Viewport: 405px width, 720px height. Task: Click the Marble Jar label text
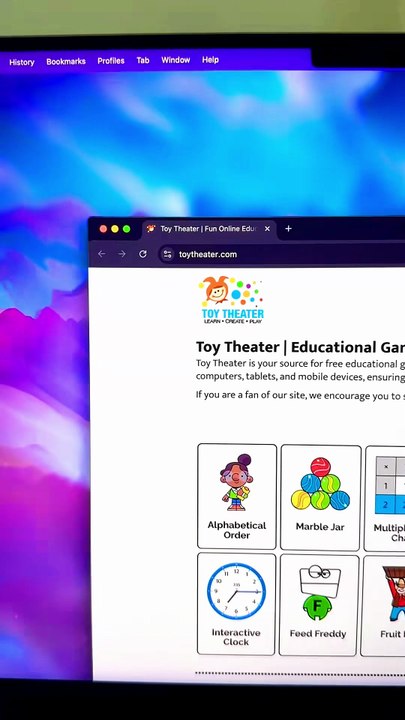point(320,527)
